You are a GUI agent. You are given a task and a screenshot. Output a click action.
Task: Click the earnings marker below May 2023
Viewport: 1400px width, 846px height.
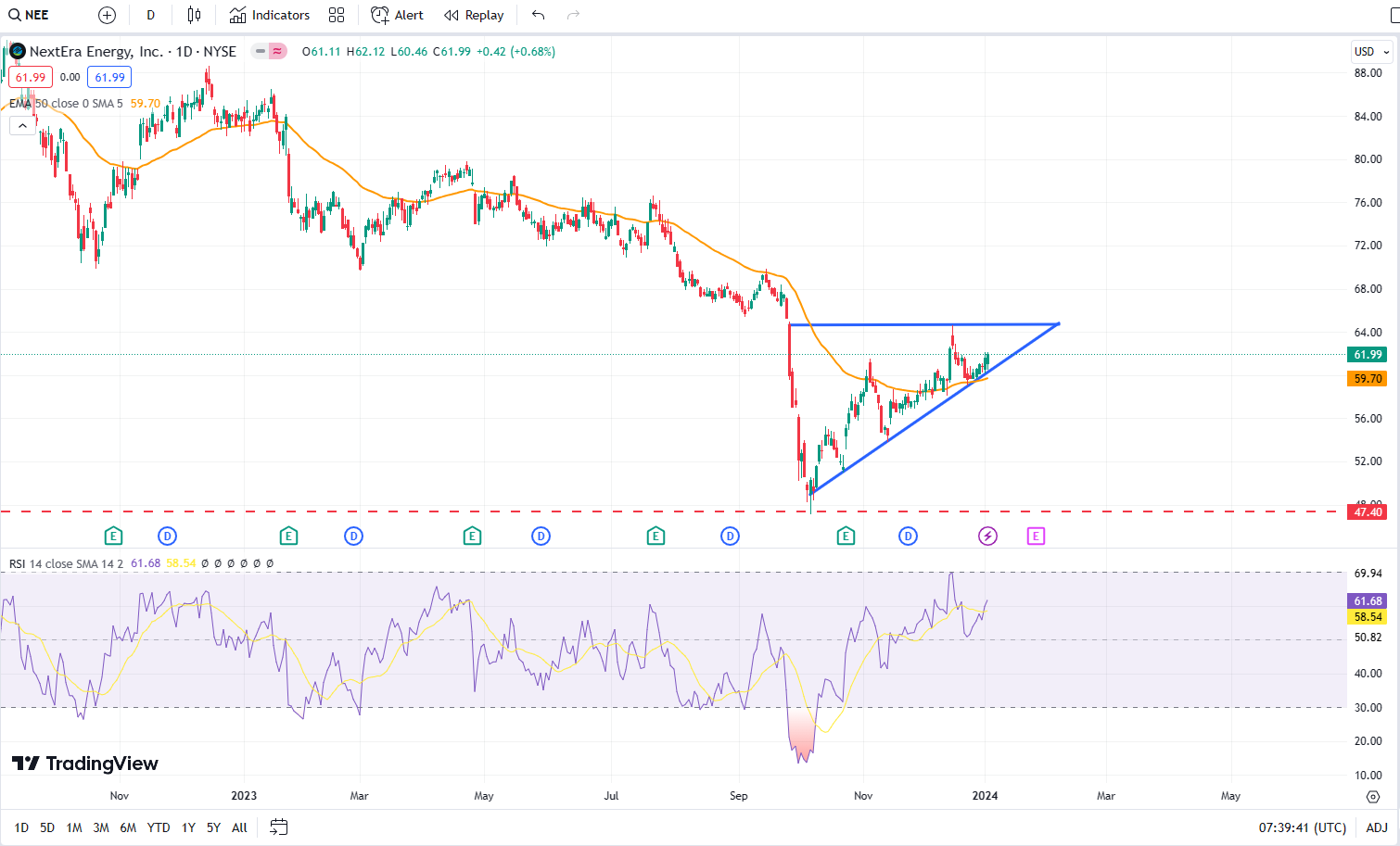click(472, 536)
